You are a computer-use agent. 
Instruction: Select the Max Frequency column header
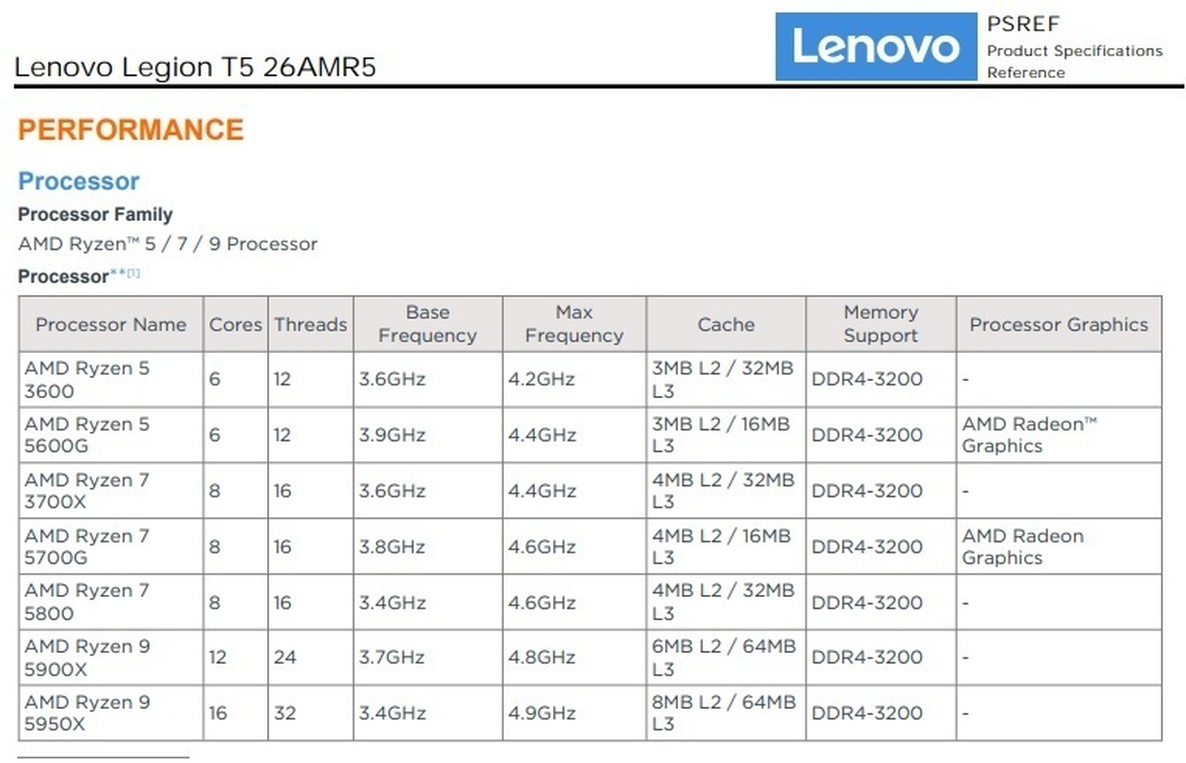point(574,324)
